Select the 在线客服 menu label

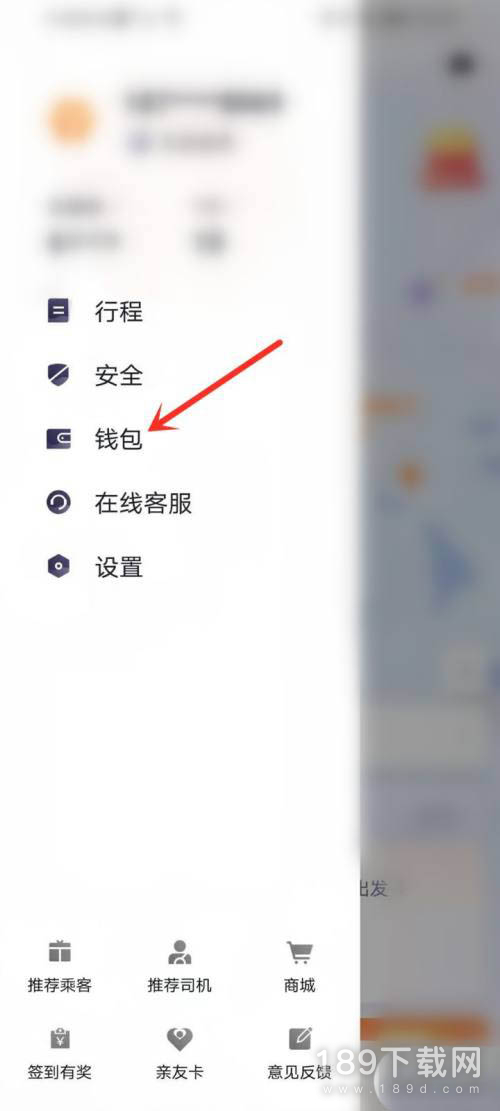143,503
